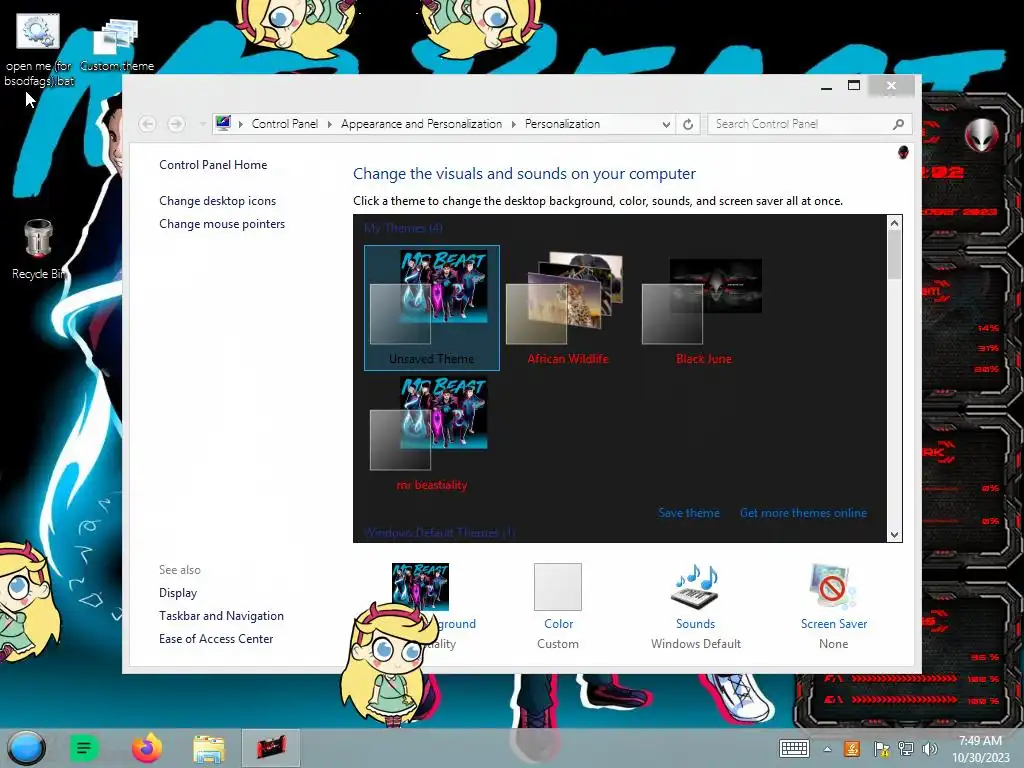Expand the arrow before Control Panel breadcrumb
The width and height of the screenshot is (1024, 768).
click(x=240, y=124)
